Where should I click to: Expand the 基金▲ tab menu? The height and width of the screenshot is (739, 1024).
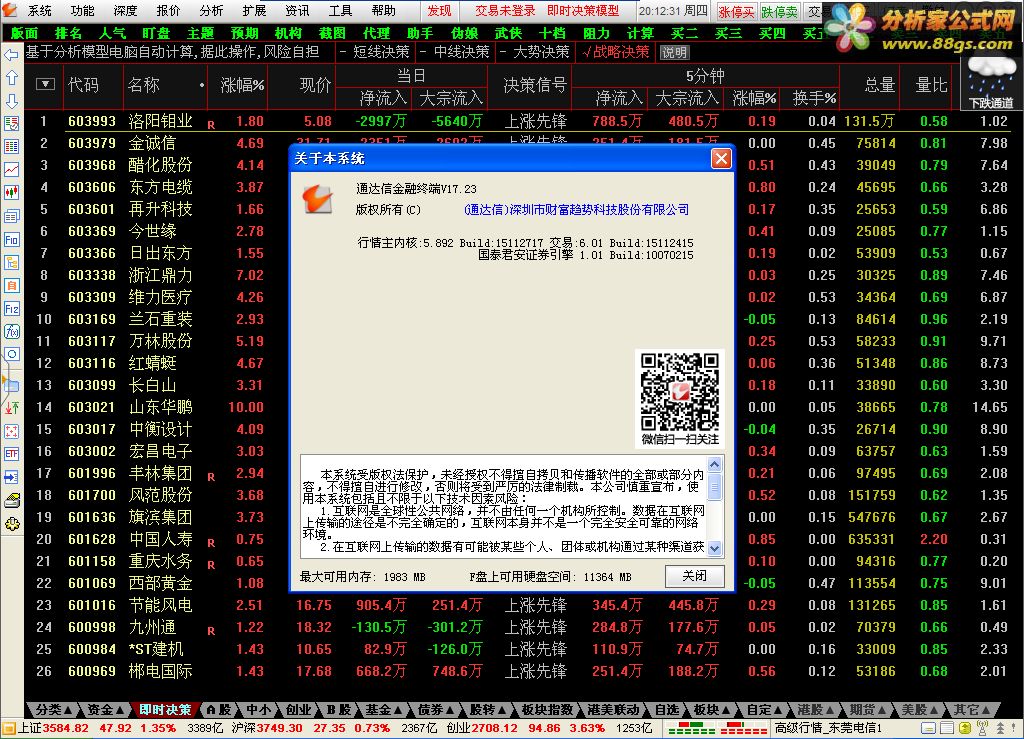click(x=383, y=710)
